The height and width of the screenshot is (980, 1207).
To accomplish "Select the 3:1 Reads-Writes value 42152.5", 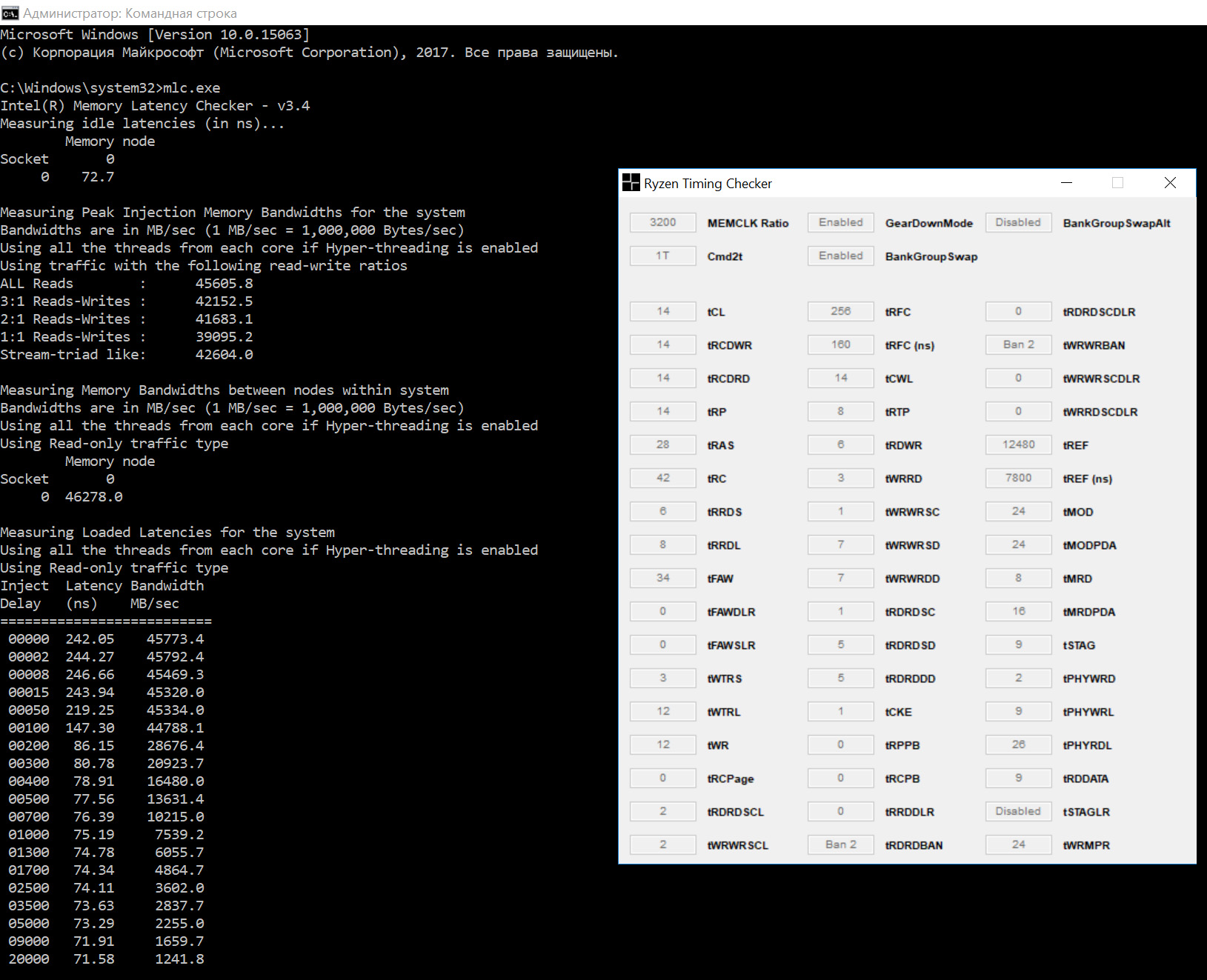I will click(224, 301).
